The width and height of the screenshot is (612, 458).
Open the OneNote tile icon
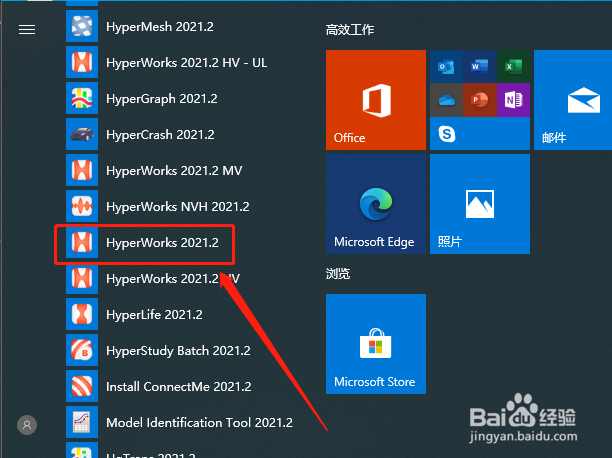click(x=514, y=100)
